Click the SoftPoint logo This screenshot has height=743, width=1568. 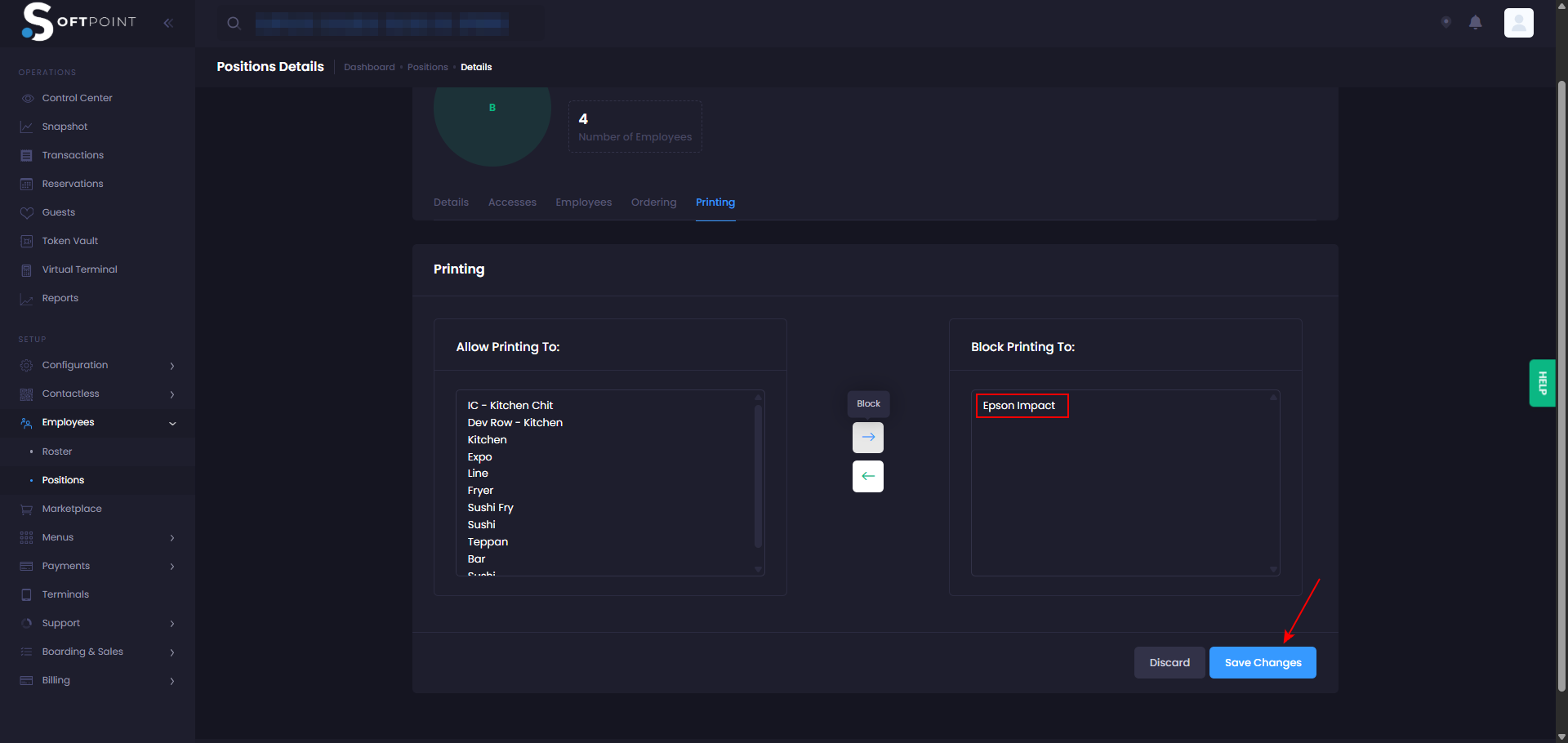pyautogui.click(x=79, y=22)
